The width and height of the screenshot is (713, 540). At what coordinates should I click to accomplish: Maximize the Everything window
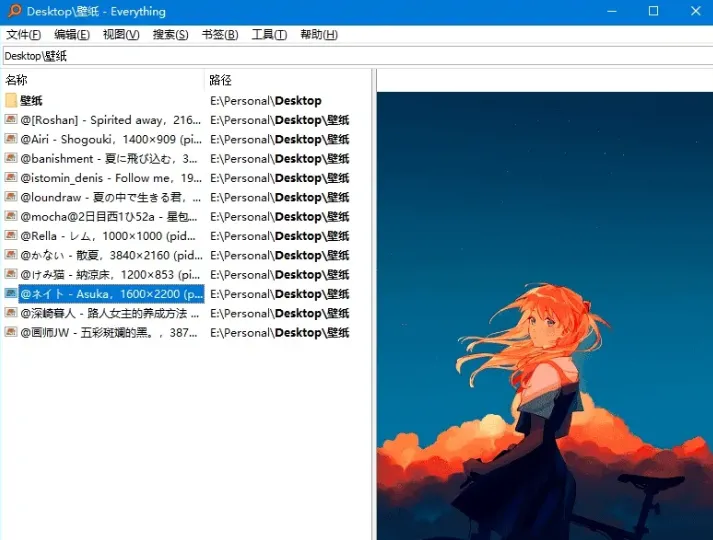653,11
